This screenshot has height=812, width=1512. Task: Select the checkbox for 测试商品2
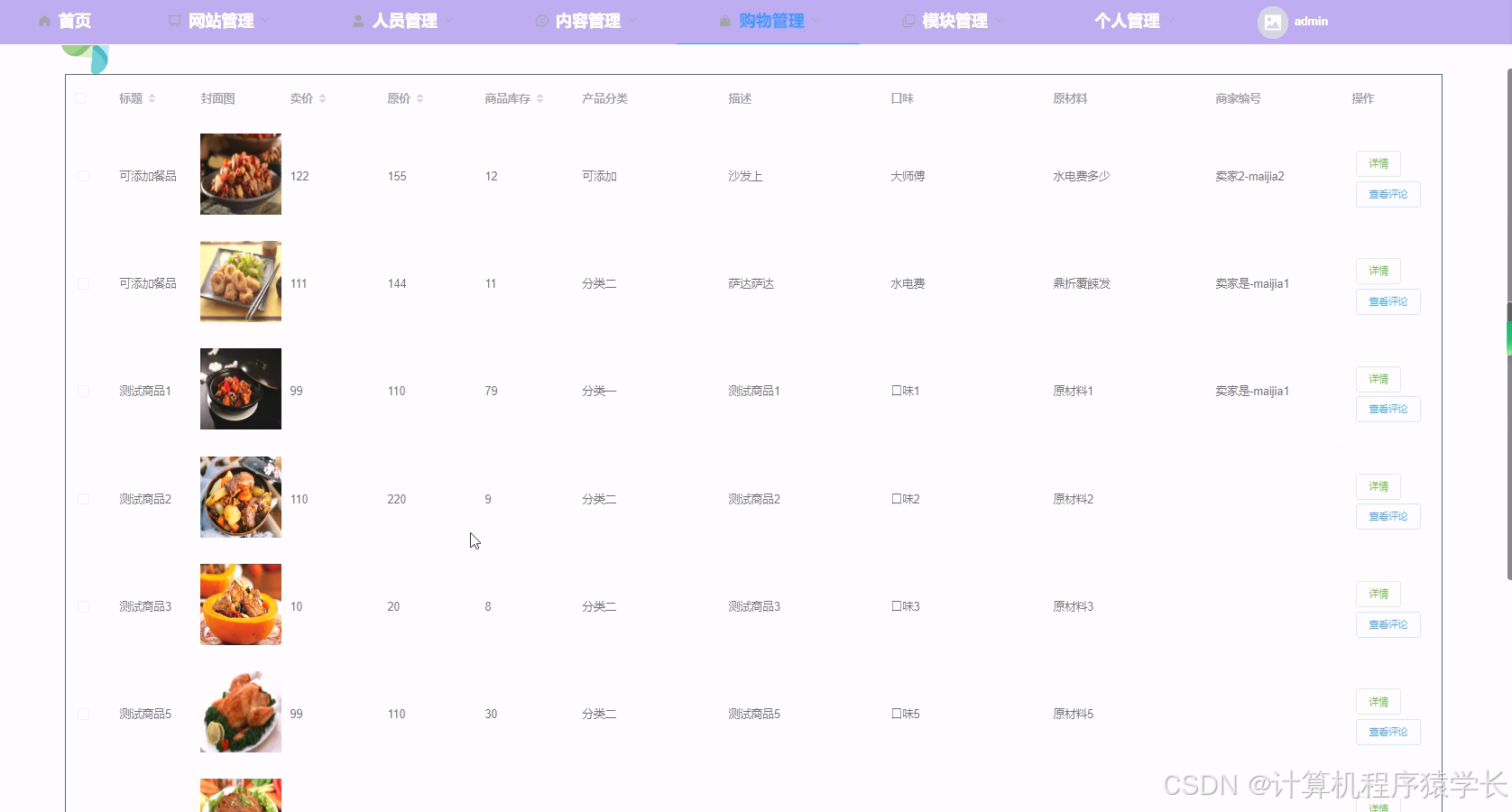click(83, 499)
